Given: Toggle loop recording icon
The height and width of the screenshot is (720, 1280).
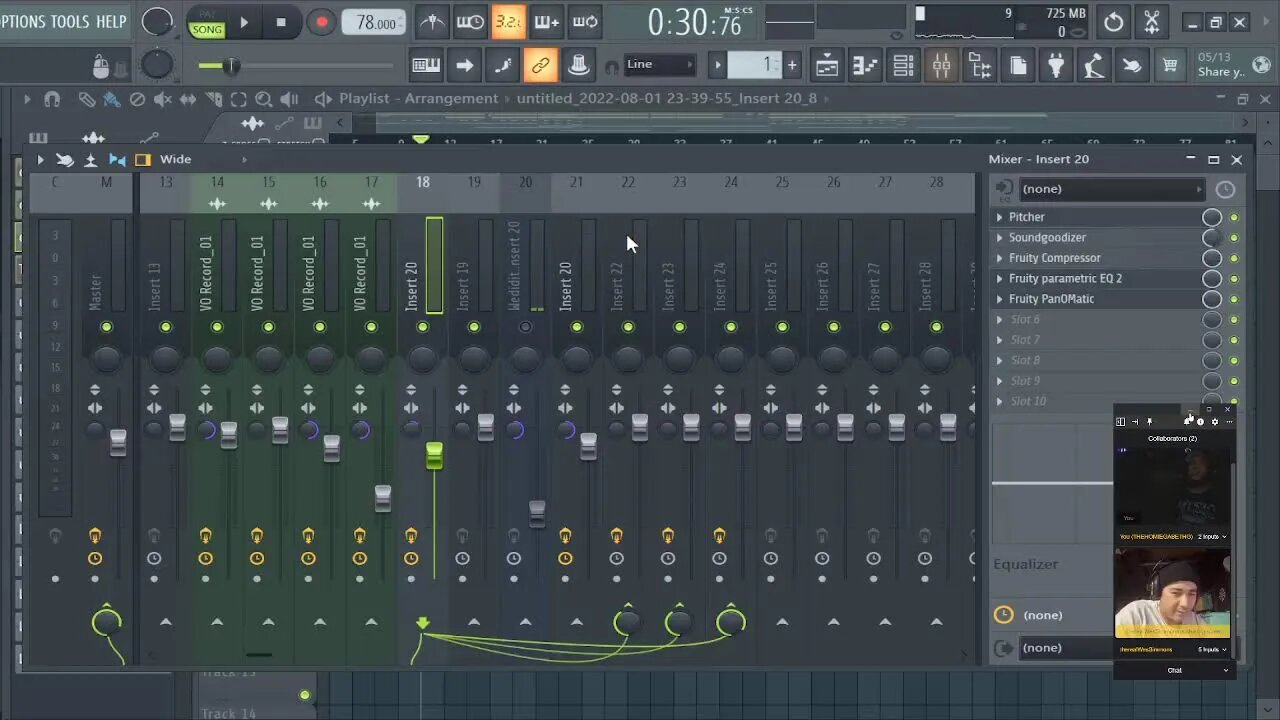Looking at the screenshot, I should (x=586, y=22).
